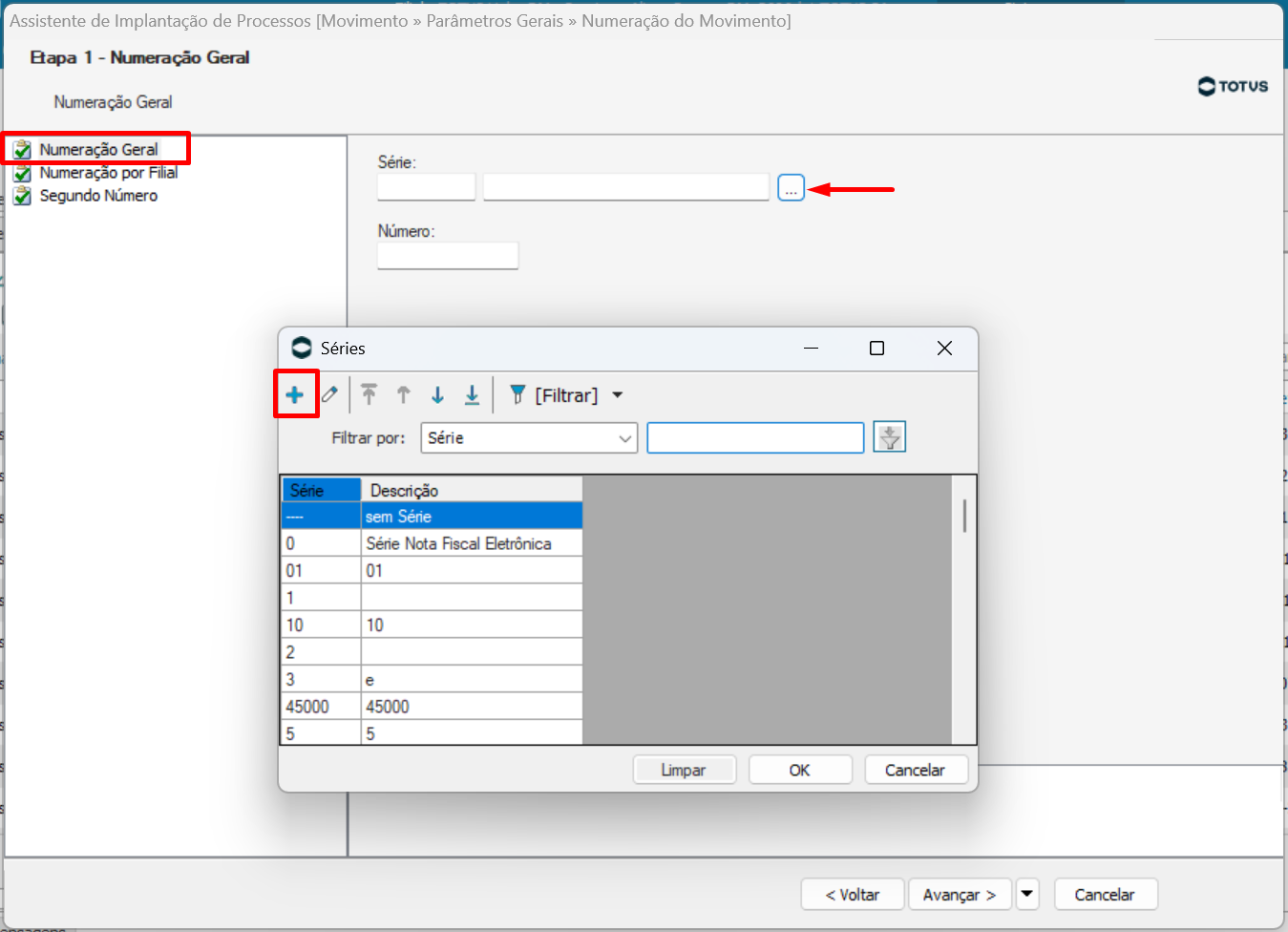Maximize the Séries dialog
The image size is (1288, 932).
[x=876, y=349]
